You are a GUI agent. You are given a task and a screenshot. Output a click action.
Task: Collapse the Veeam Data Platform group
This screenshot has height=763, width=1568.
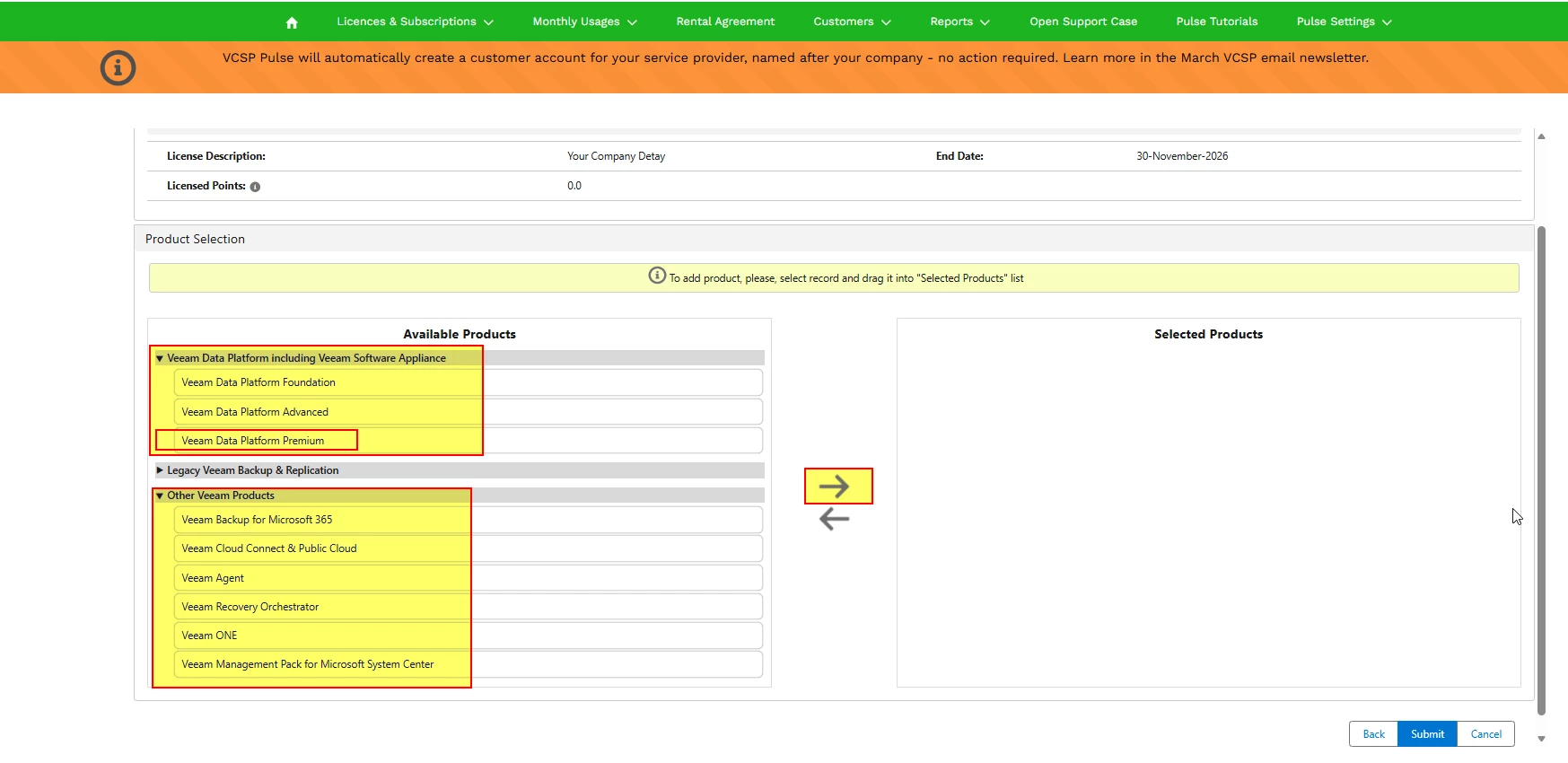pos(160,358)
